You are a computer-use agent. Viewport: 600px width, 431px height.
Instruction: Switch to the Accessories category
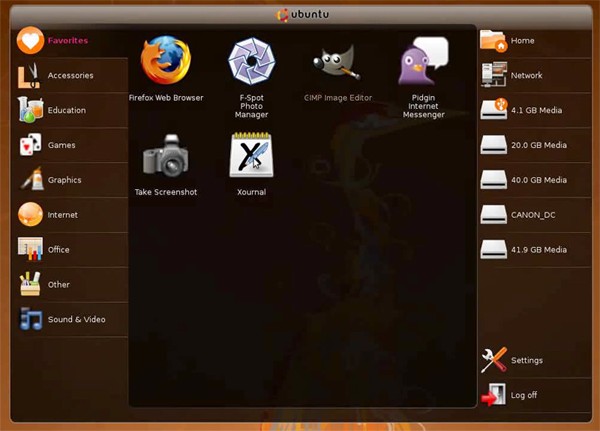click(68, 75)
